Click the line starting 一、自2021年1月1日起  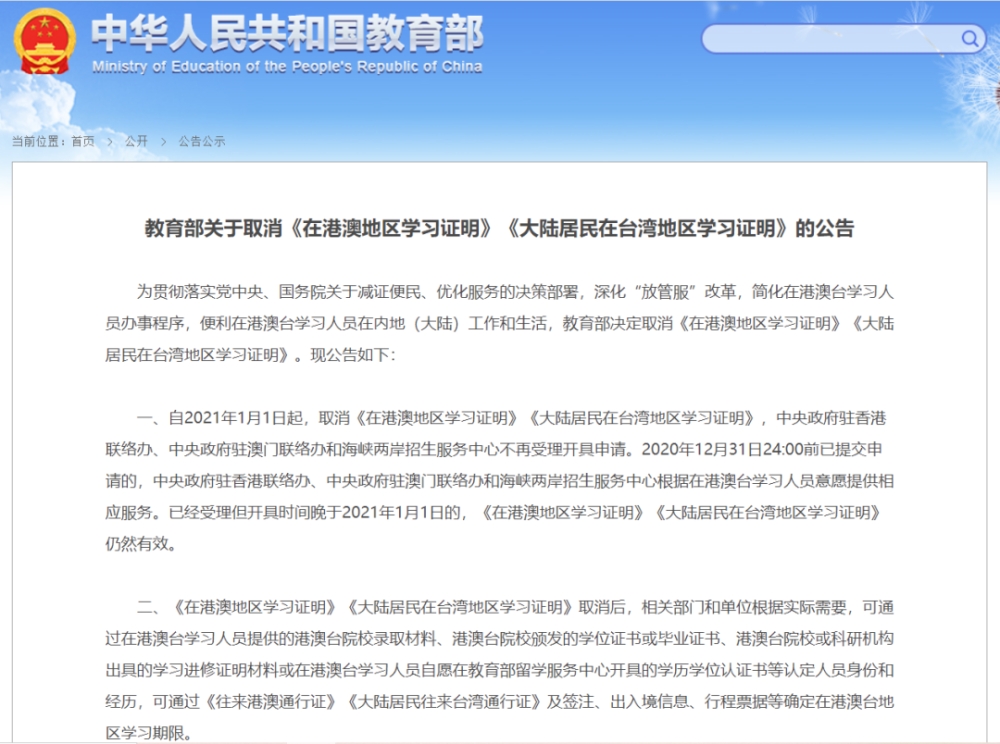click(511, 418)
